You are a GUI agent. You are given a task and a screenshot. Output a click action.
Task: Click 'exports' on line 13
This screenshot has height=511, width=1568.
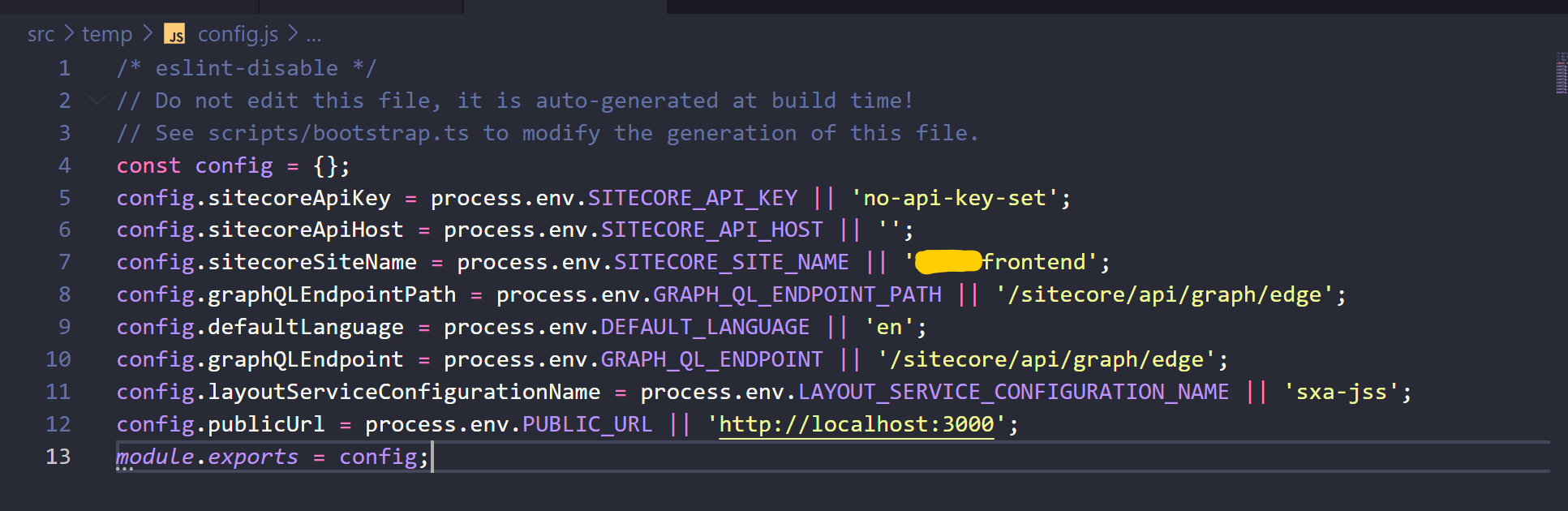coord(253,457)
